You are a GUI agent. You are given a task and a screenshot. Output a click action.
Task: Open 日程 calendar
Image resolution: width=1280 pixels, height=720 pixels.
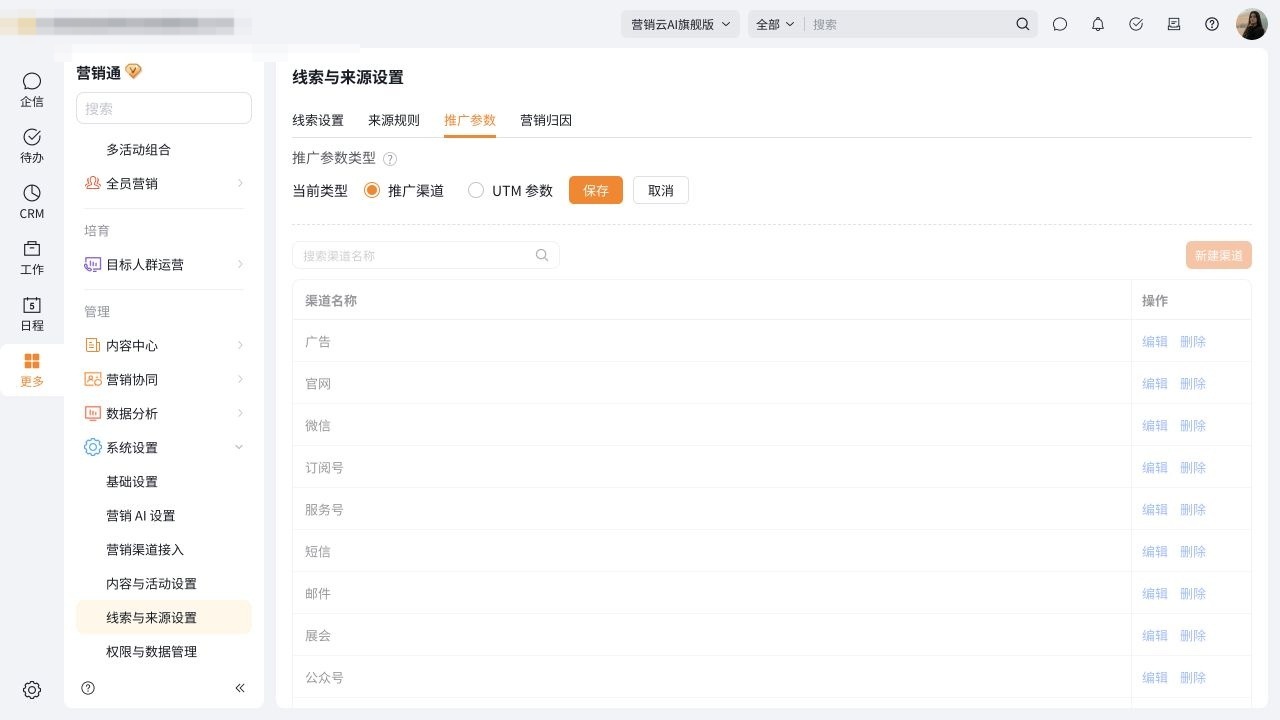[x=32, y=313]
